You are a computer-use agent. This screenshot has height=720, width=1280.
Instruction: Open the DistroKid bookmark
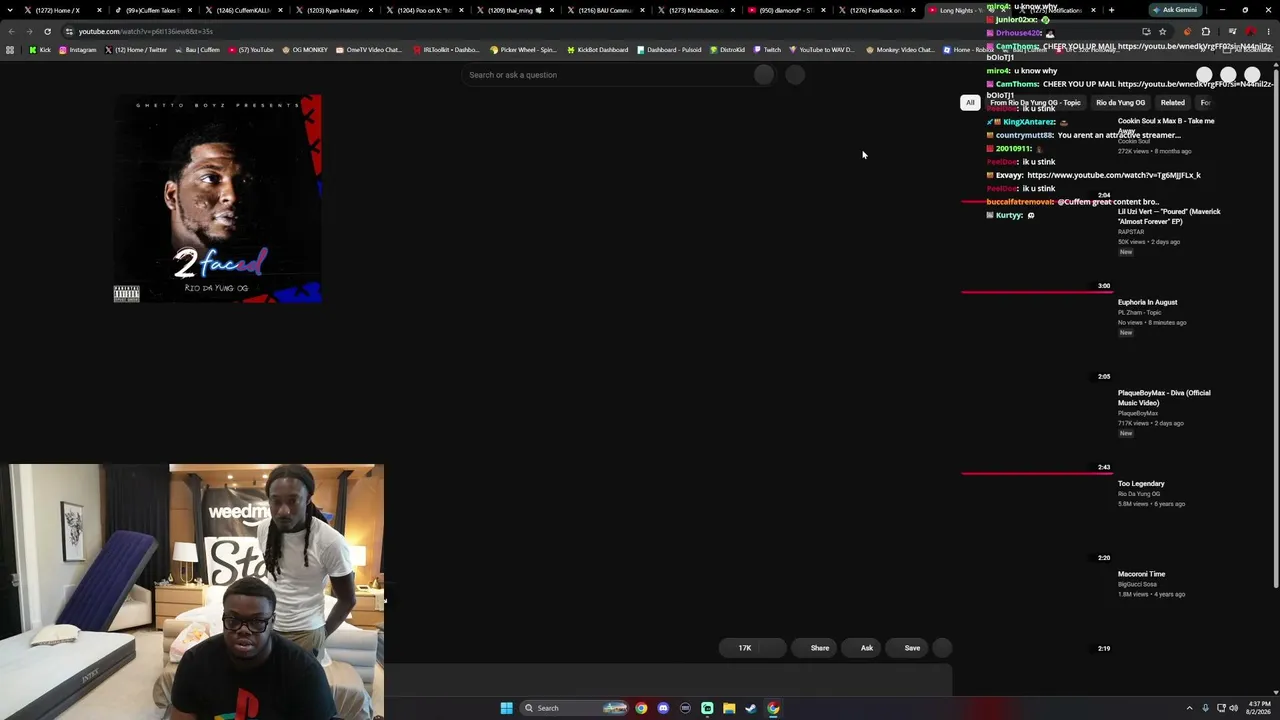[x=727, y=50]
